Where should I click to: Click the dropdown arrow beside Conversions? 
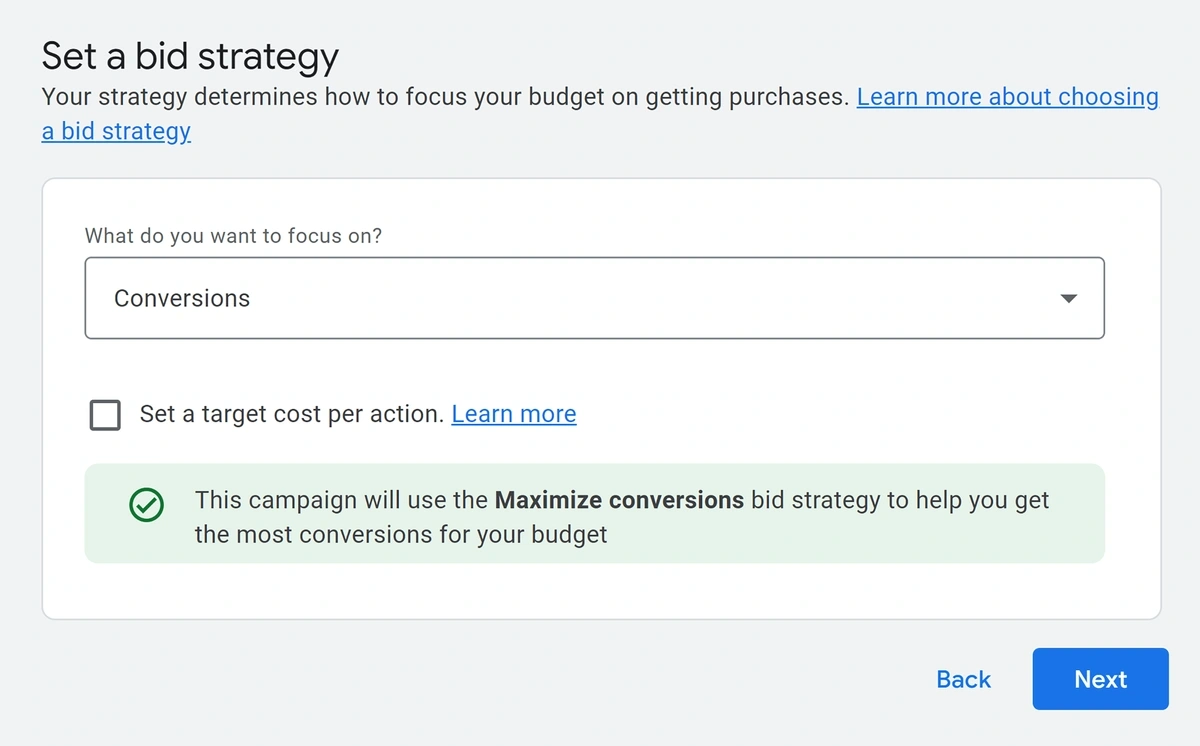1068,299
